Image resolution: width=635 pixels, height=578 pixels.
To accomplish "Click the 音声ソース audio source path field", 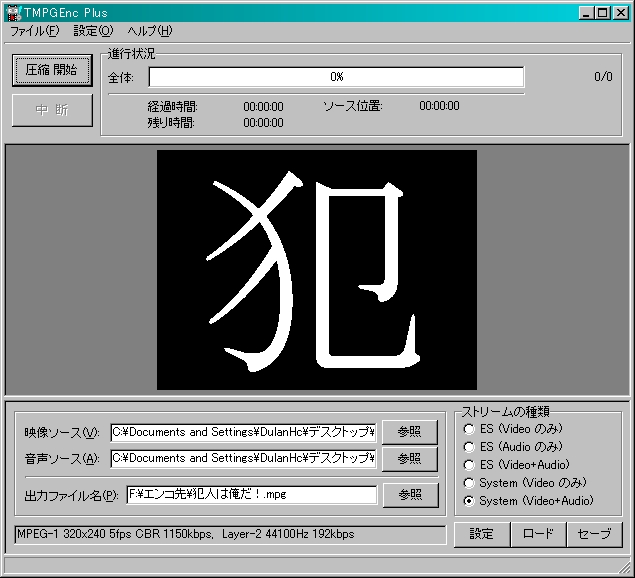I will (x=243, y=459).
